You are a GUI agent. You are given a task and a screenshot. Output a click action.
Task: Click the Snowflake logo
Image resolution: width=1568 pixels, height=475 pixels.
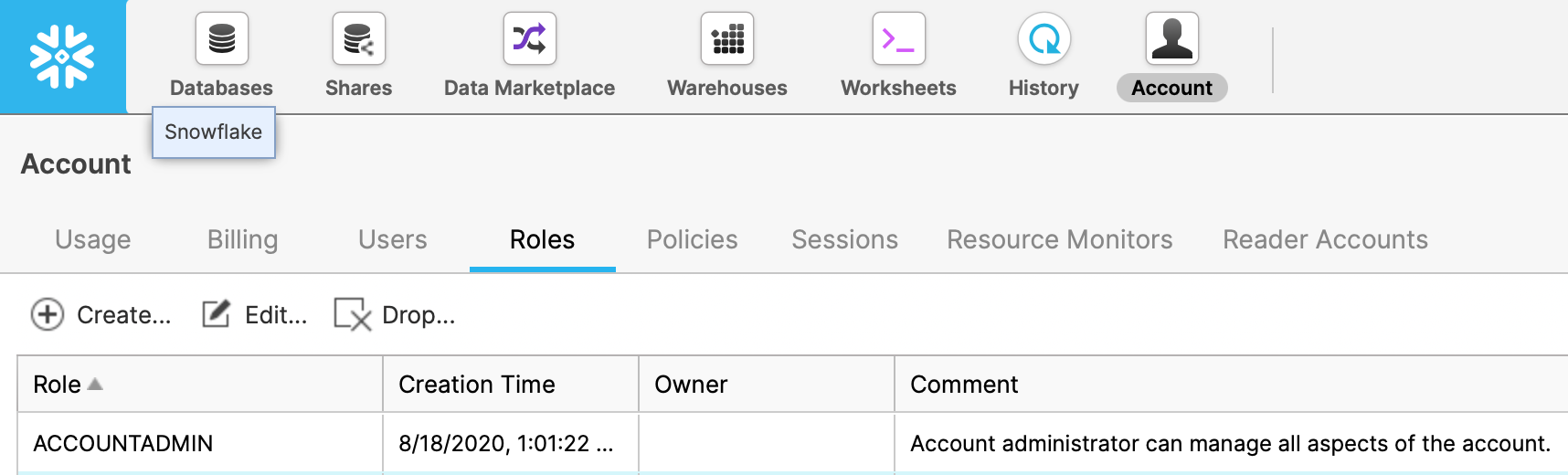[x=62, y=57]
